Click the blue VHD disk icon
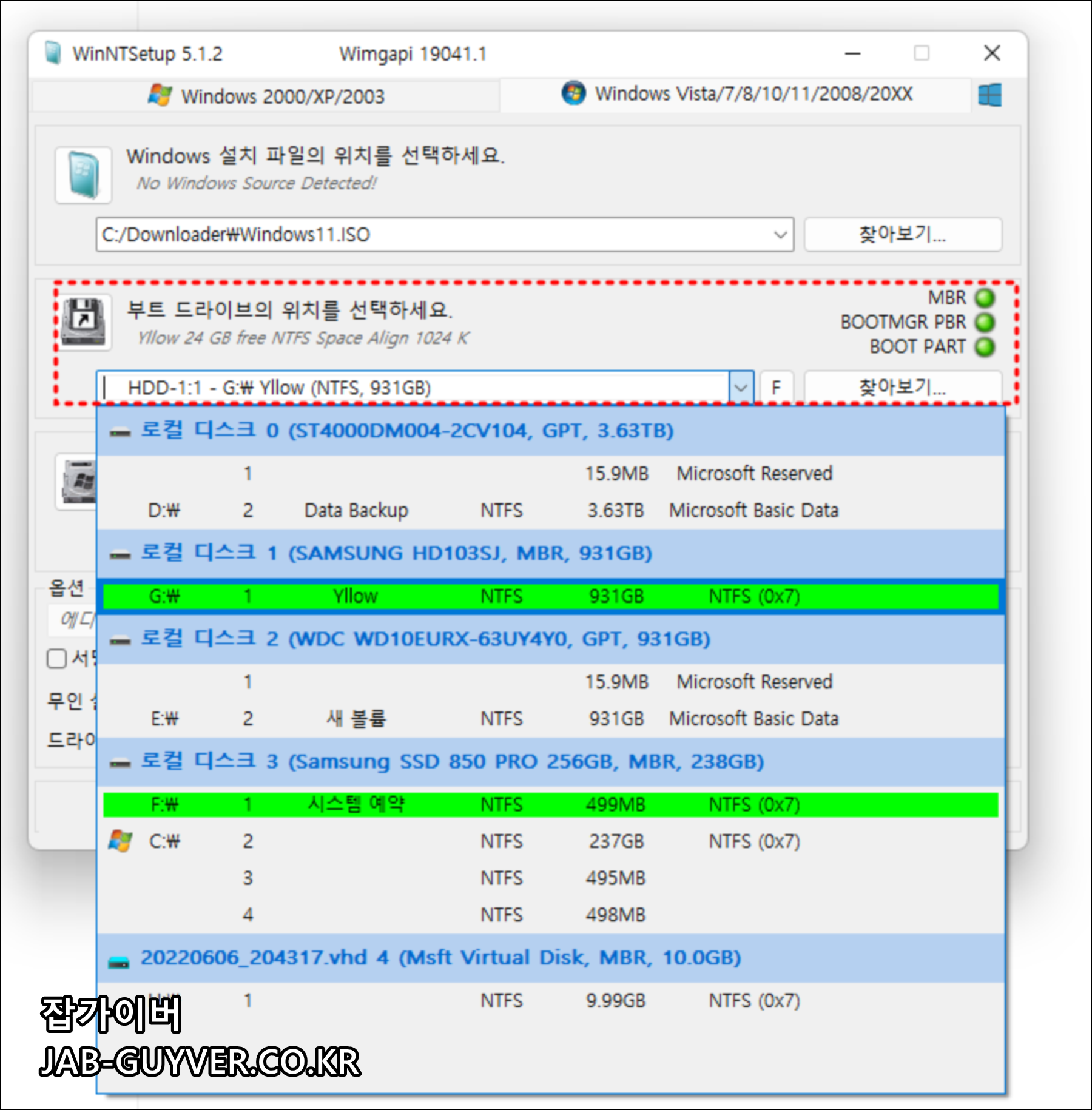This screenshot has width=1092, height=1110. [118, 961]
